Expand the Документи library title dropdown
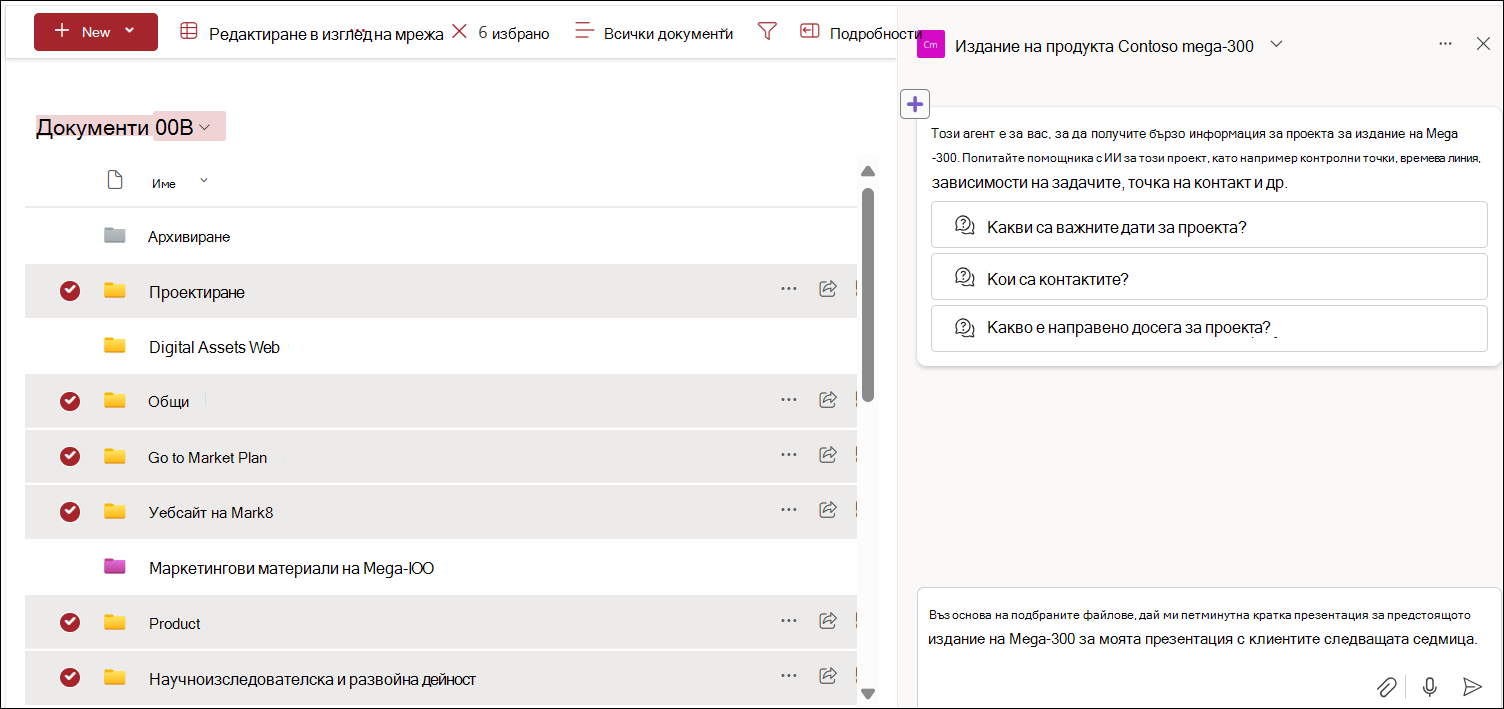Image resolution: width=1504 pixels, height=709 pixels. point(205,127)
